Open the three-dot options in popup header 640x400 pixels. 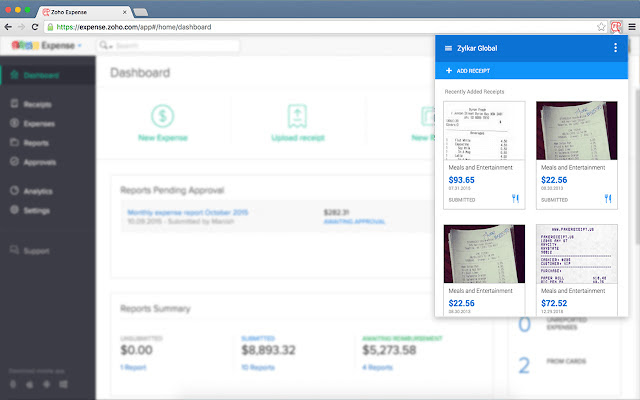click(x=615, y=48)
